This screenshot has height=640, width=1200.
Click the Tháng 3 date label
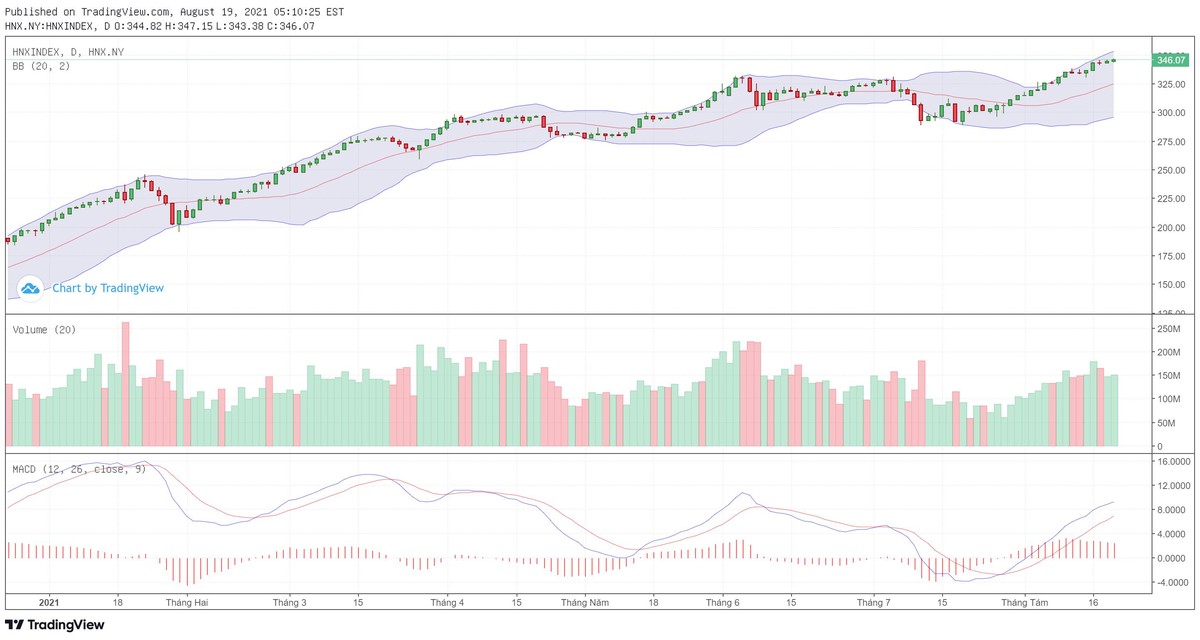(290, 603)
